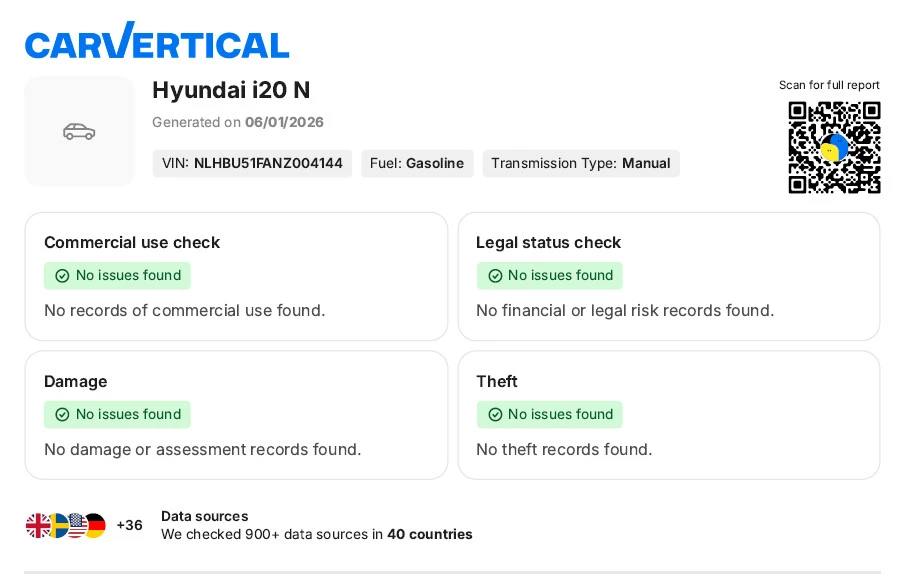Select the Theft section heading
This screenshot has width=902, height=575.
click(x=497, y=381)
